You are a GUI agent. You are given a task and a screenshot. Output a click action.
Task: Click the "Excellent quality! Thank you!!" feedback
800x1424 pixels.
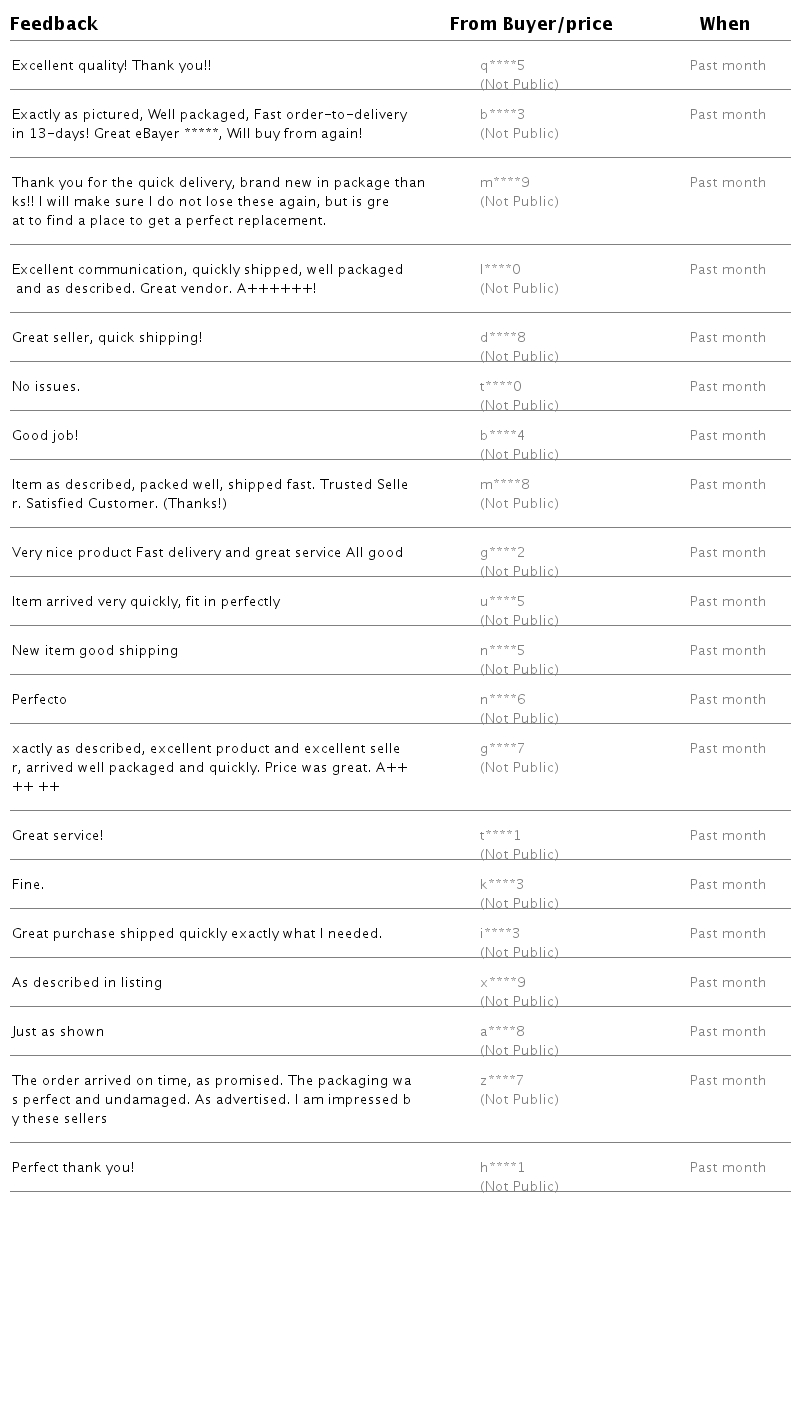point(111,66)
